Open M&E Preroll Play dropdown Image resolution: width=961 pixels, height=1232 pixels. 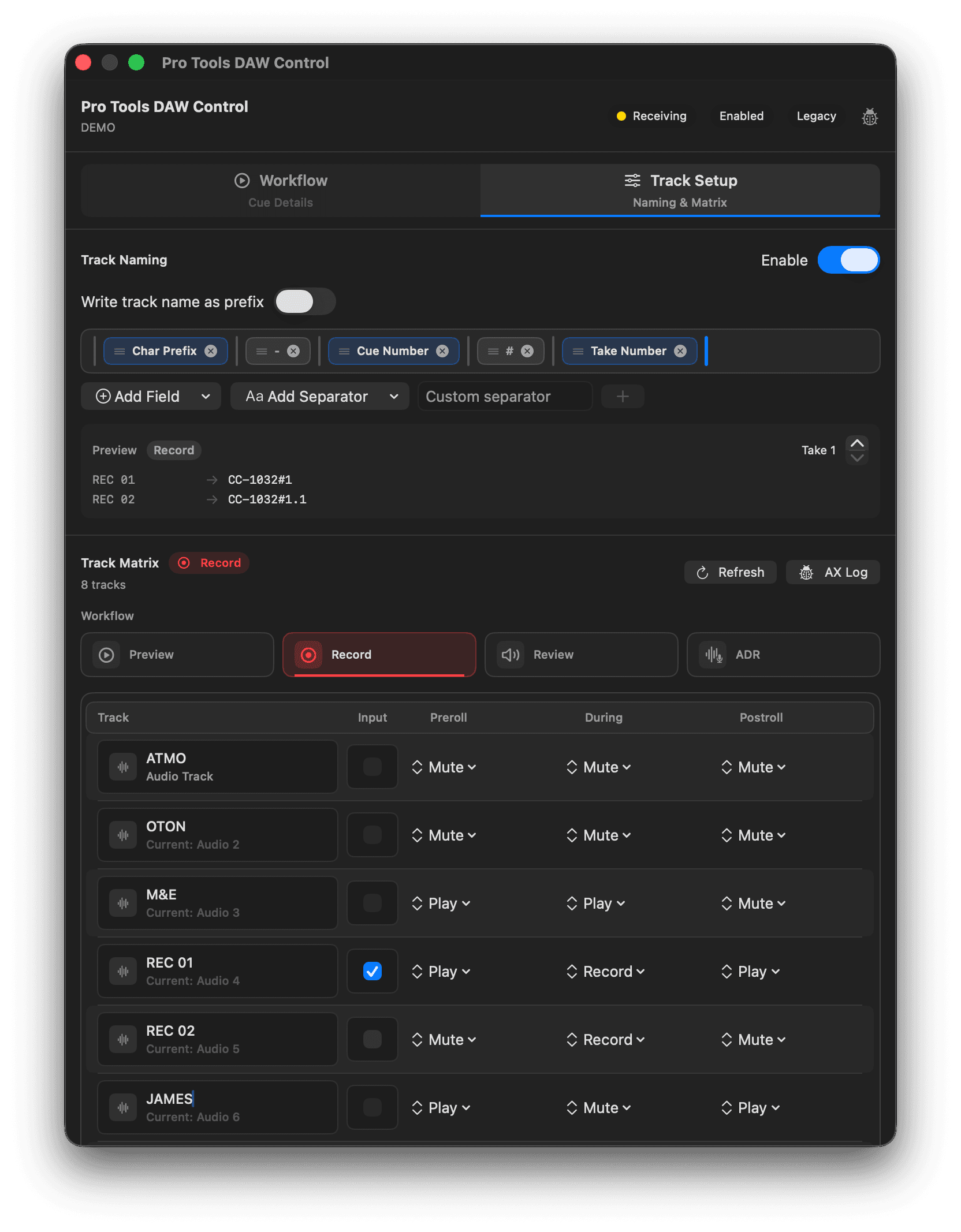441,903
